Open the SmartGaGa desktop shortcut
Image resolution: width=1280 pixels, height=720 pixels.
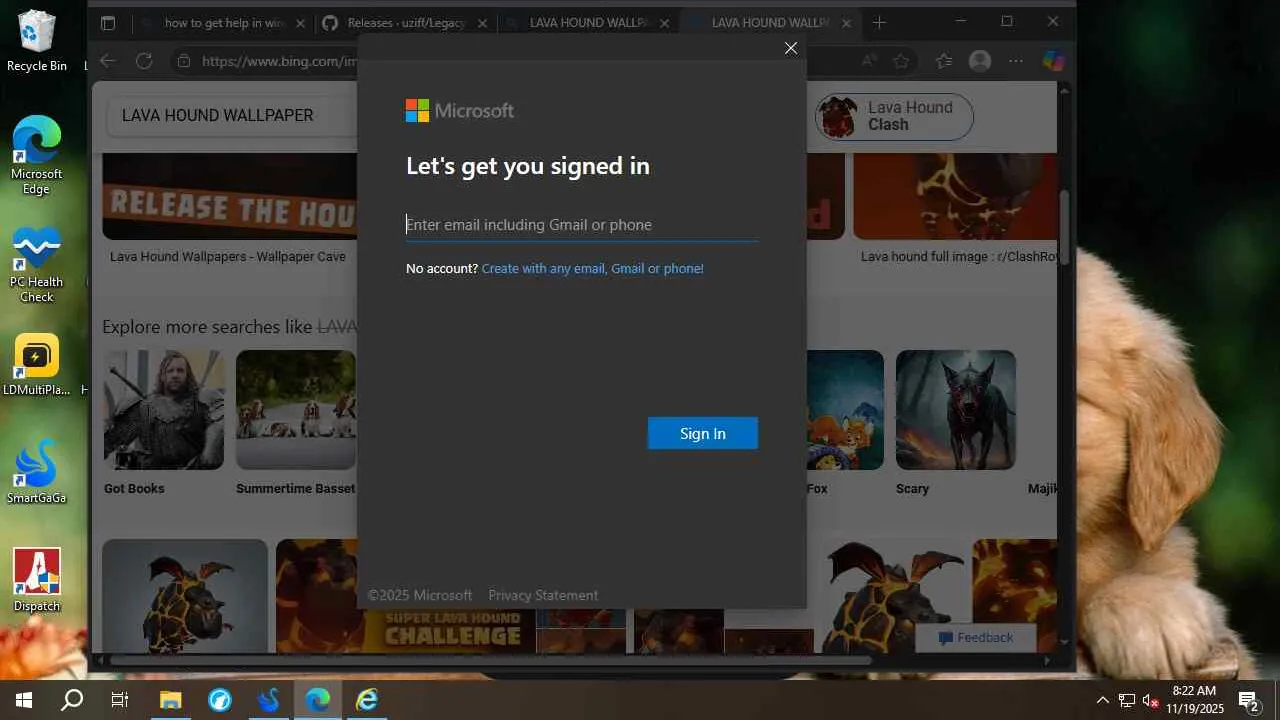coord(37,472)
